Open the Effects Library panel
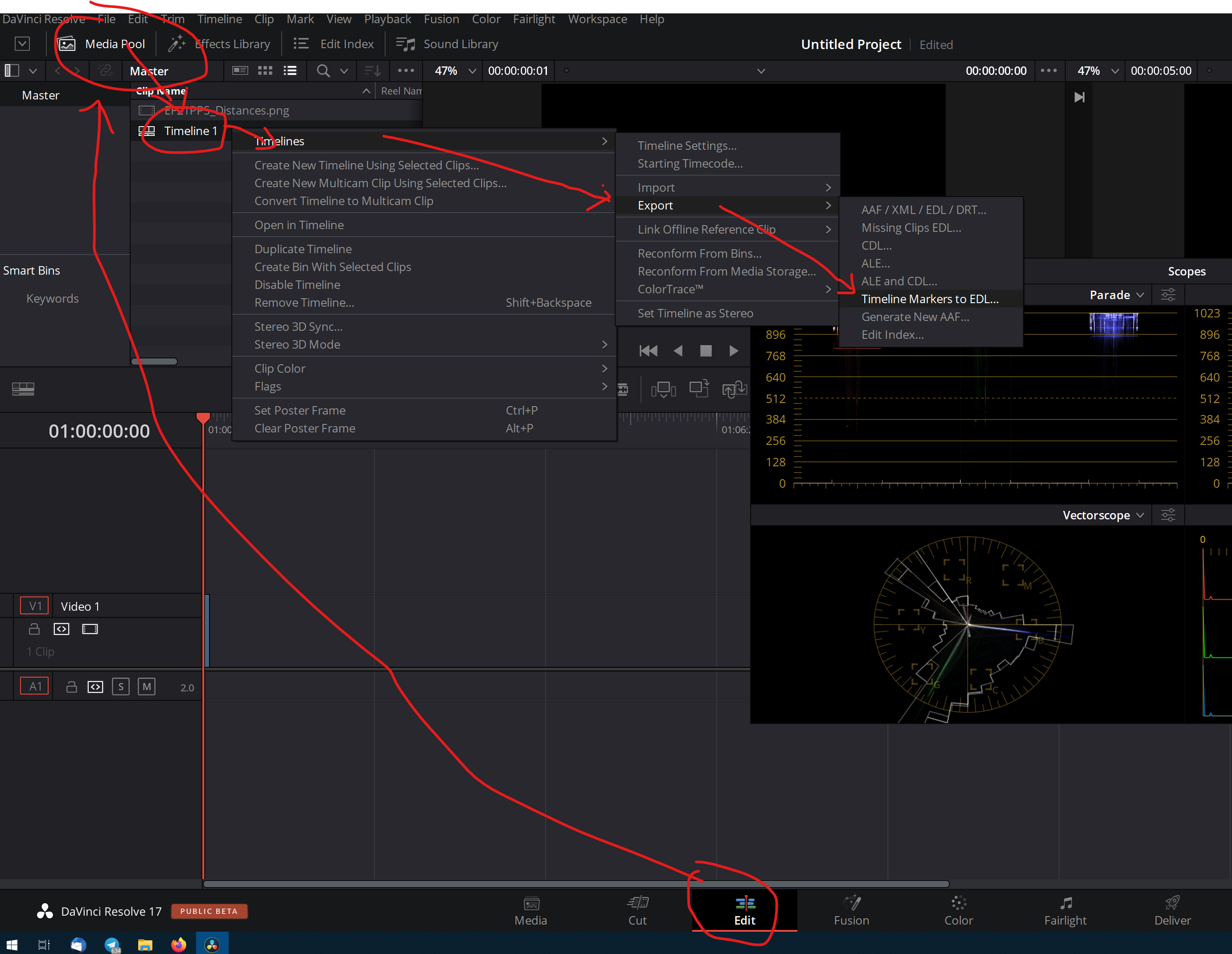 point(219,44)
